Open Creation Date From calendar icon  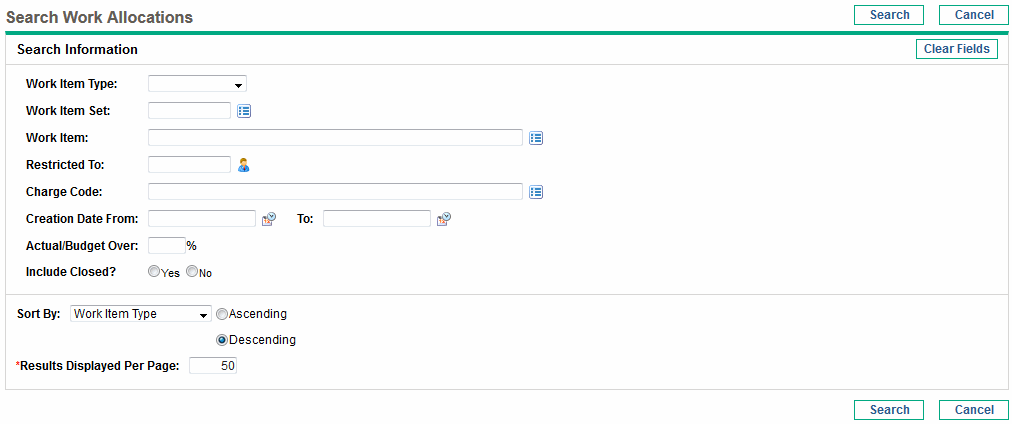tap(268, 219)
